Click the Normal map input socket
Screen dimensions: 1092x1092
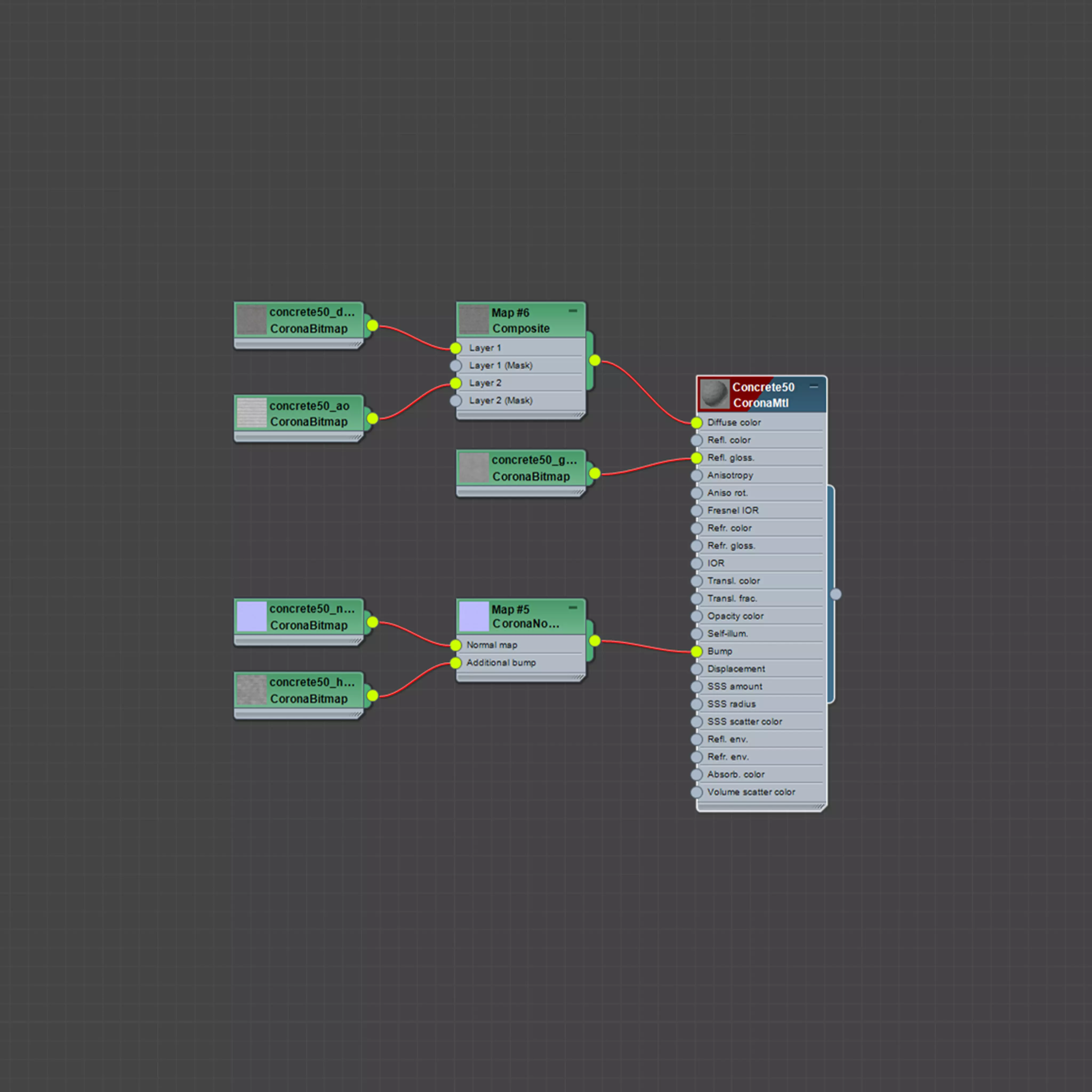pos(456,645)
